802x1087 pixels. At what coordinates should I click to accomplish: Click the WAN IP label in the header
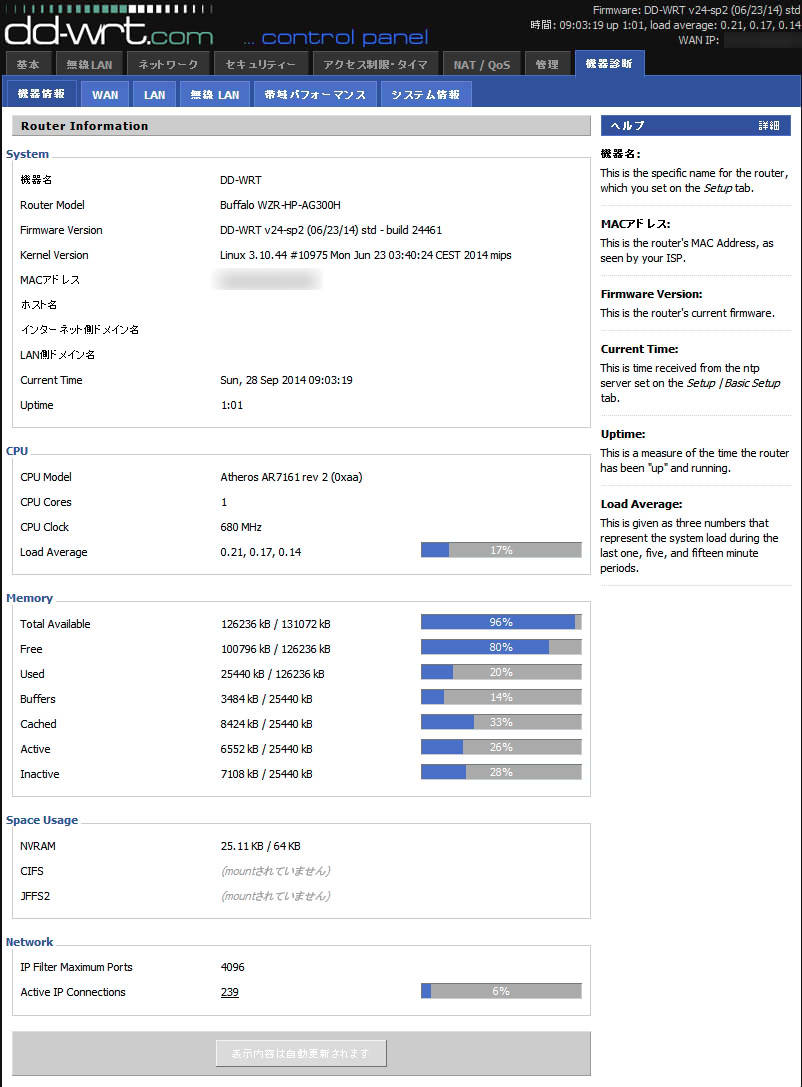tap(698, 40)
